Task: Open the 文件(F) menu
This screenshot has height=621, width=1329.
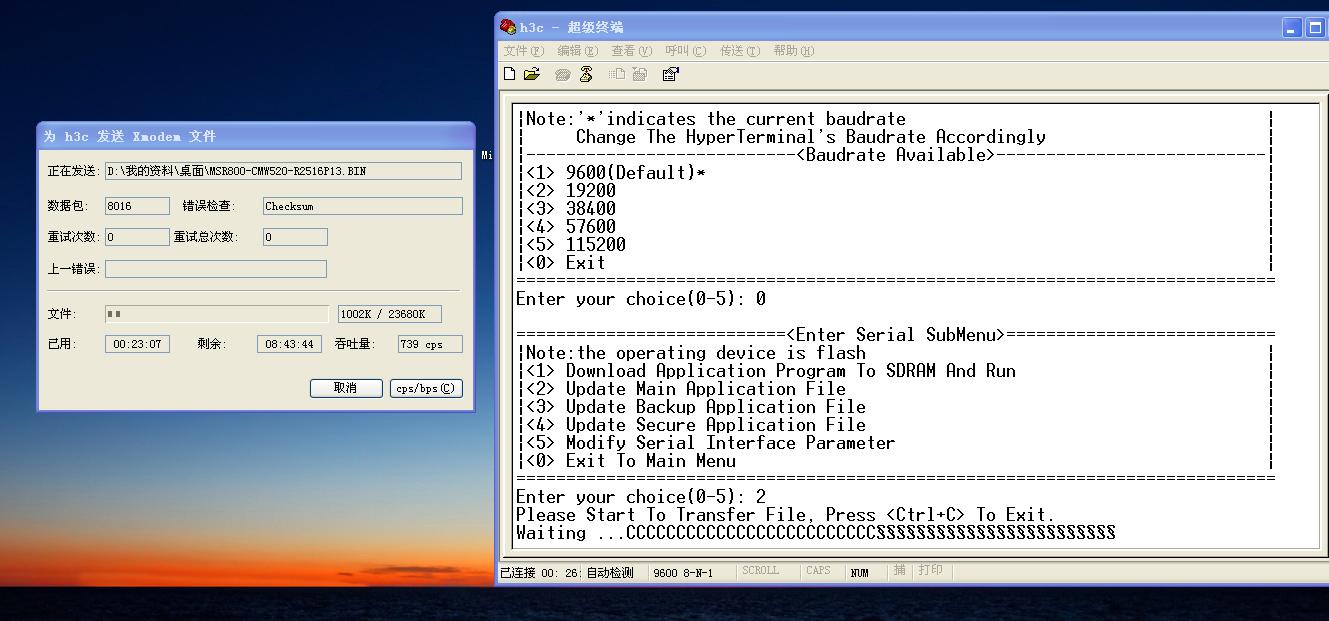Action: tap(524, 51)
